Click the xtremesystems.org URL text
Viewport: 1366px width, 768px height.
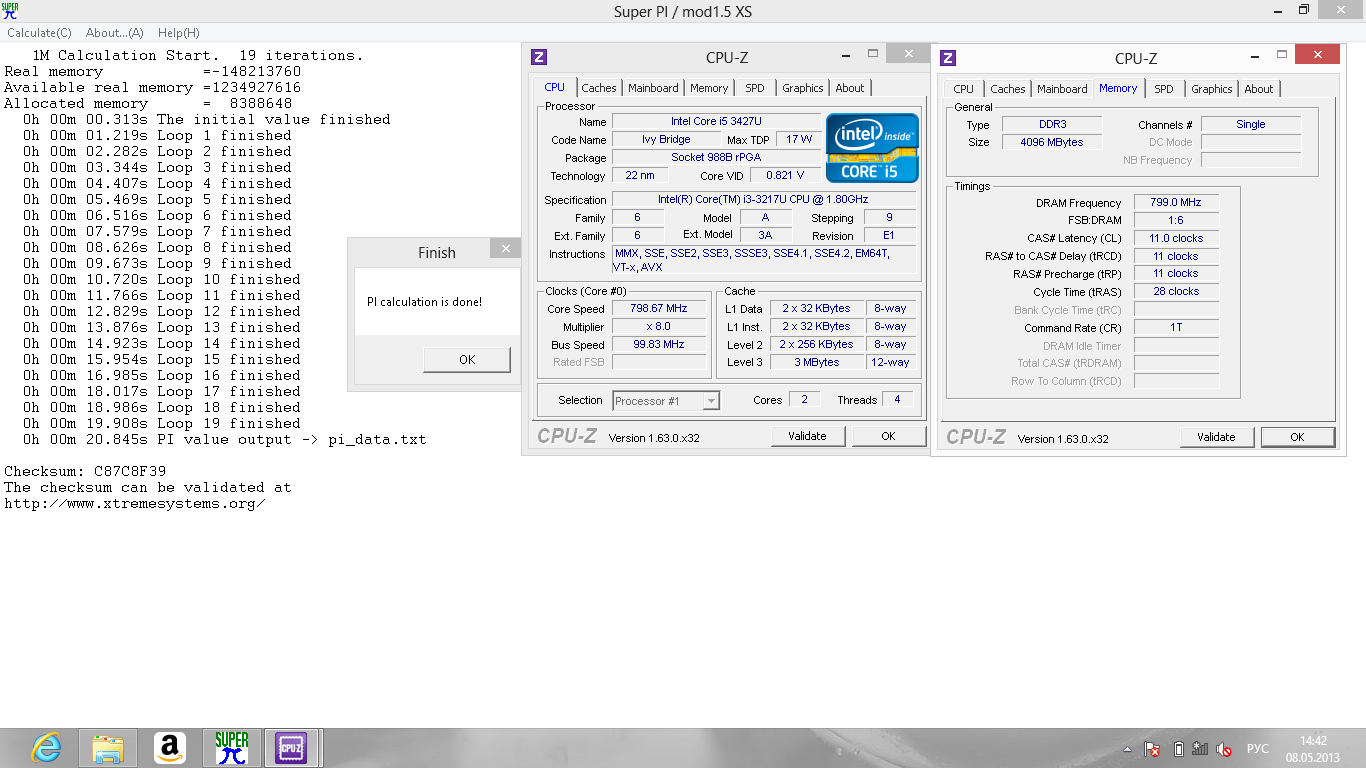pyautogui.click(x=135, y=503)
